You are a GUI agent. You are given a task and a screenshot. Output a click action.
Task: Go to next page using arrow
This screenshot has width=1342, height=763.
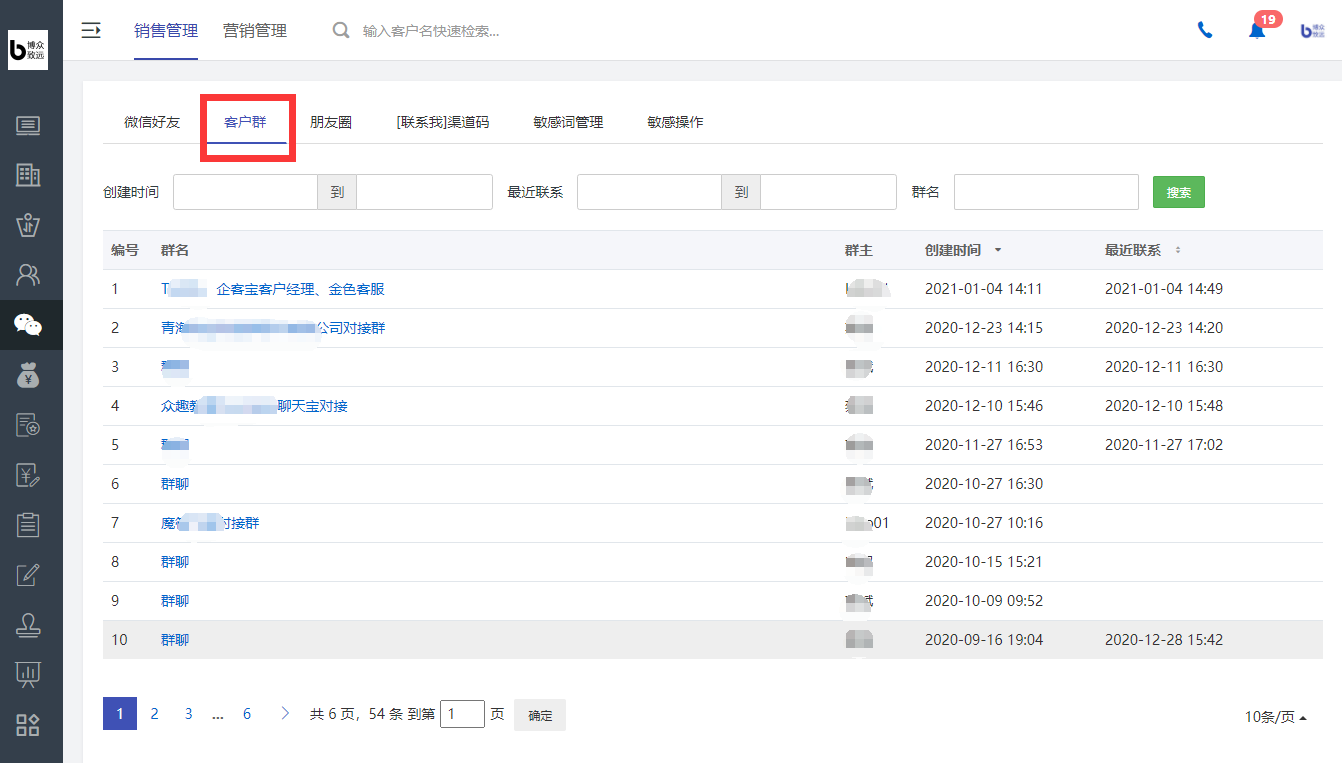click(x=285, y=714)
